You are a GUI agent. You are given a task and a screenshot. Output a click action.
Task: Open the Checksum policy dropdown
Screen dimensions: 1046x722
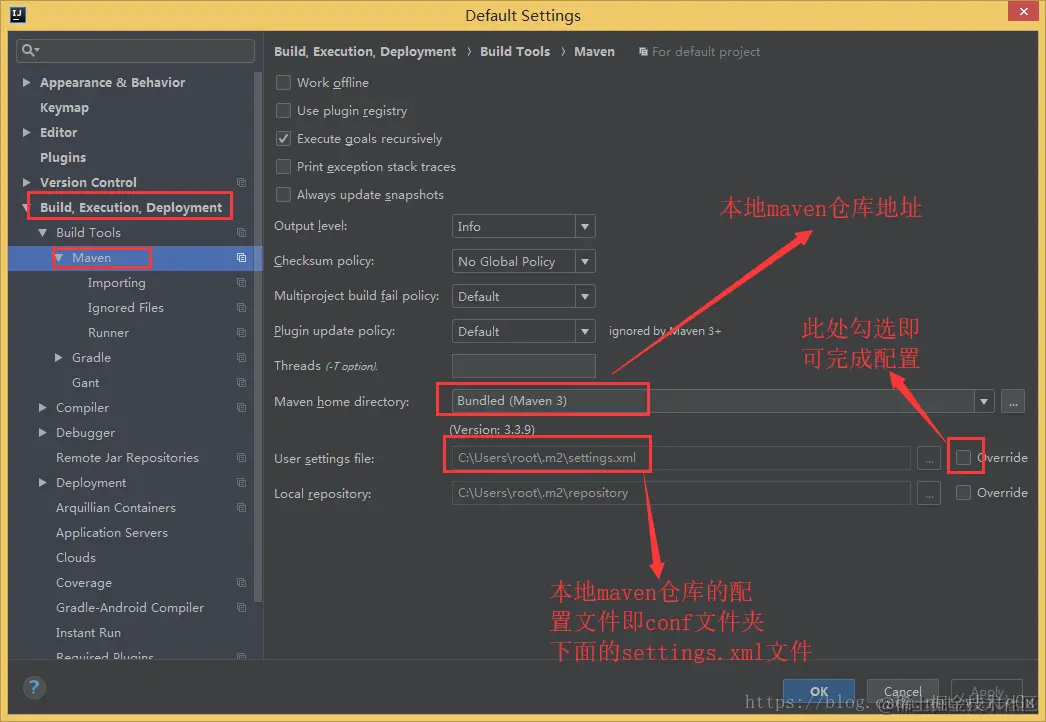click(524, 261)
